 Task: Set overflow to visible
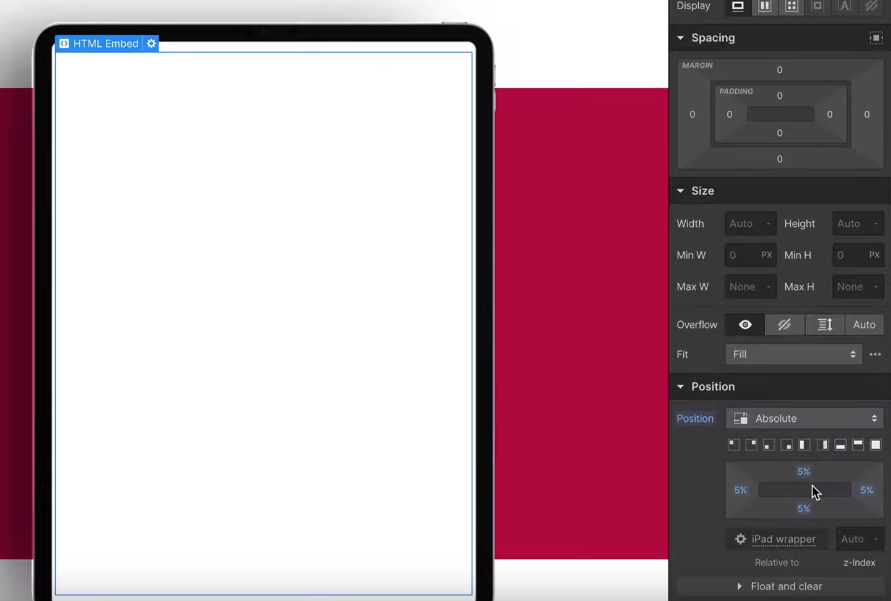(745, 325)
